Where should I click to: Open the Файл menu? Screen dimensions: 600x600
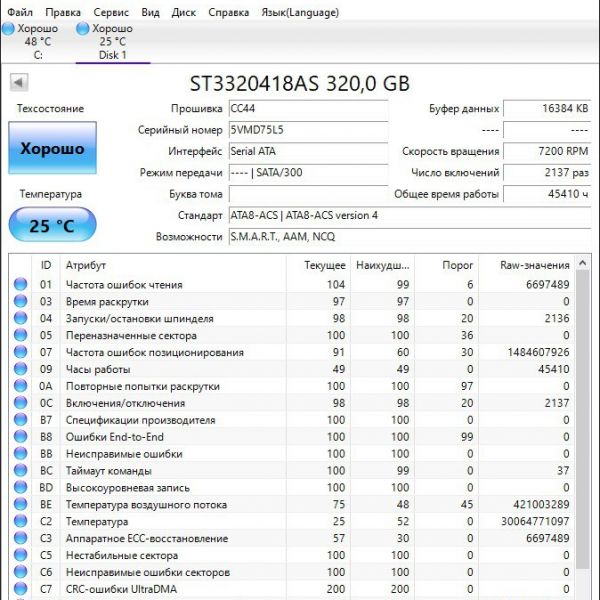click(20, 13)
